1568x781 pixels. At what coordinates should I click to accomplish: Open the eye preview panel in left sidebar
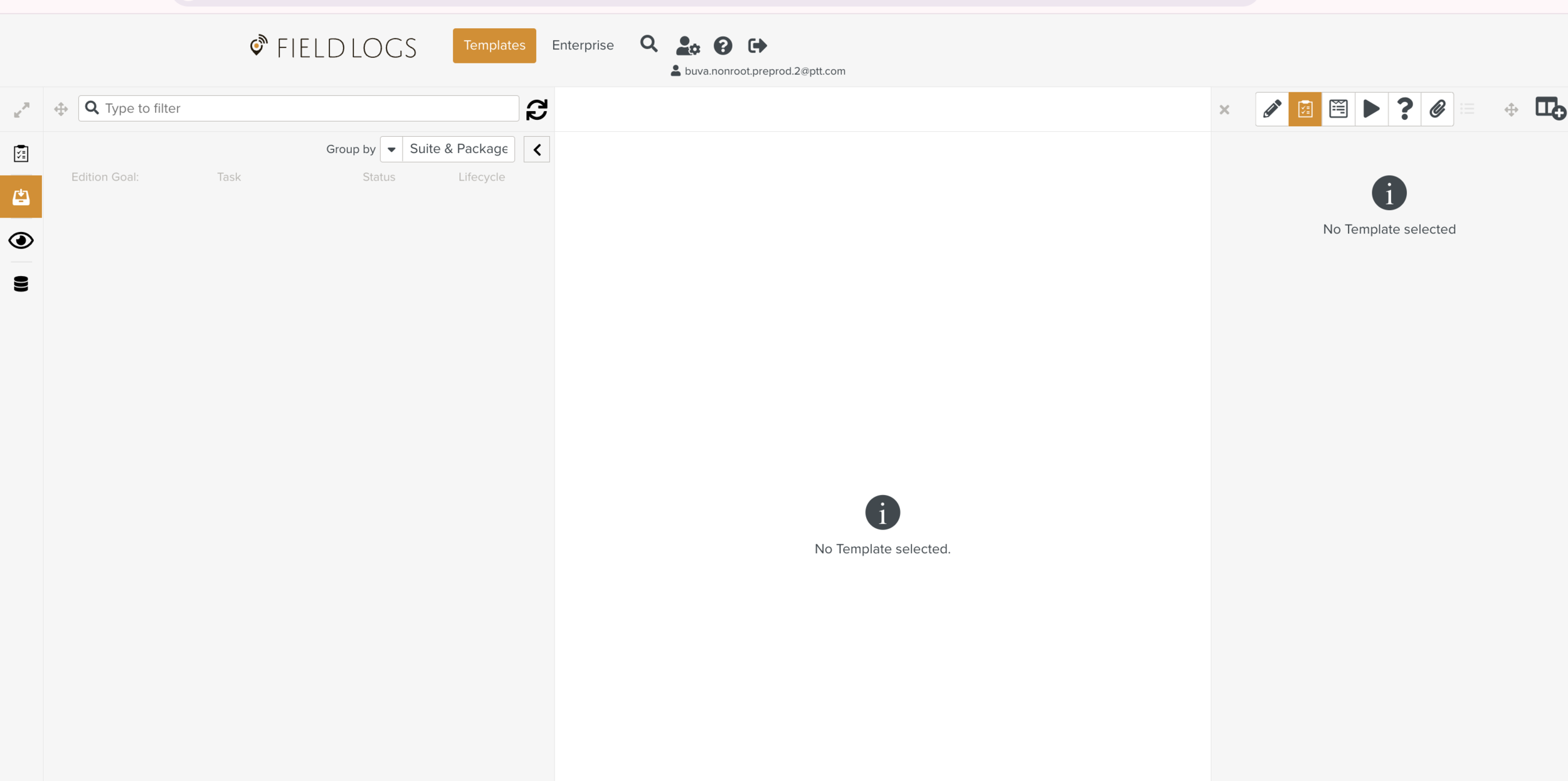click(21, 240)
